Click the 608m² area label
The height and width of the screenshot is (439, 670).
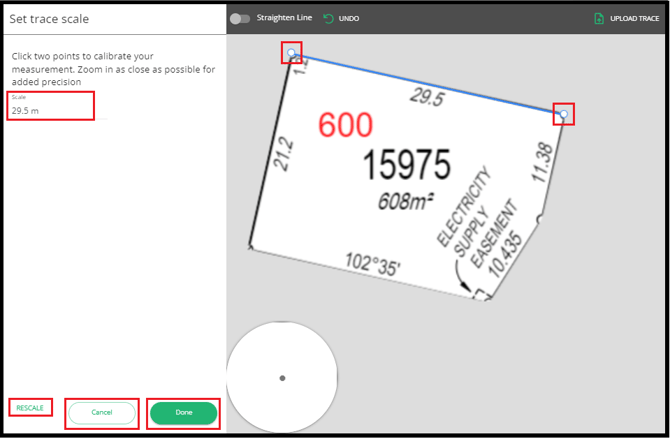[405, 201]
